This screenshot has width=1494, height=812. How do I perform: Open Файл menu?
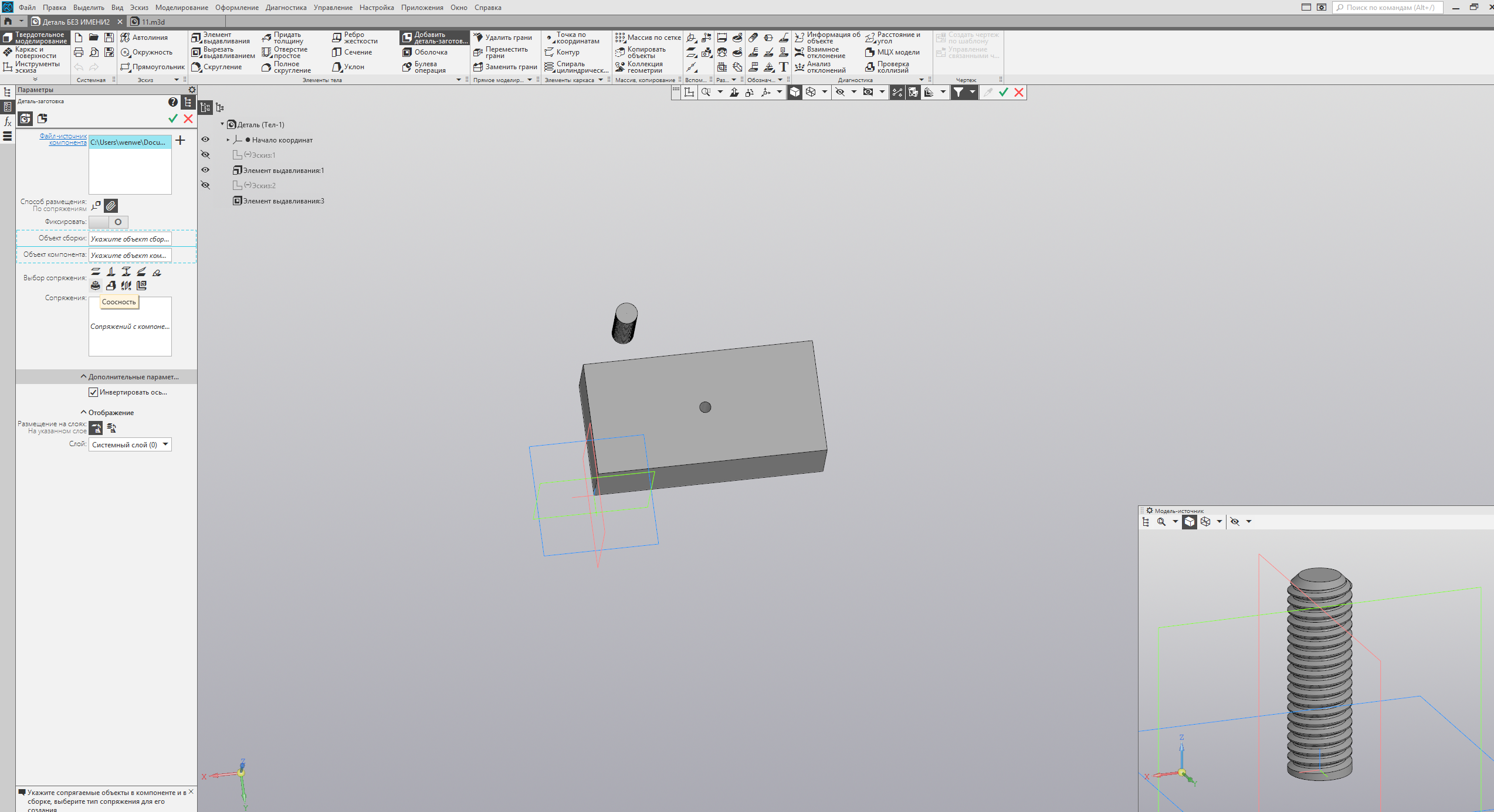tap(27, 8)
